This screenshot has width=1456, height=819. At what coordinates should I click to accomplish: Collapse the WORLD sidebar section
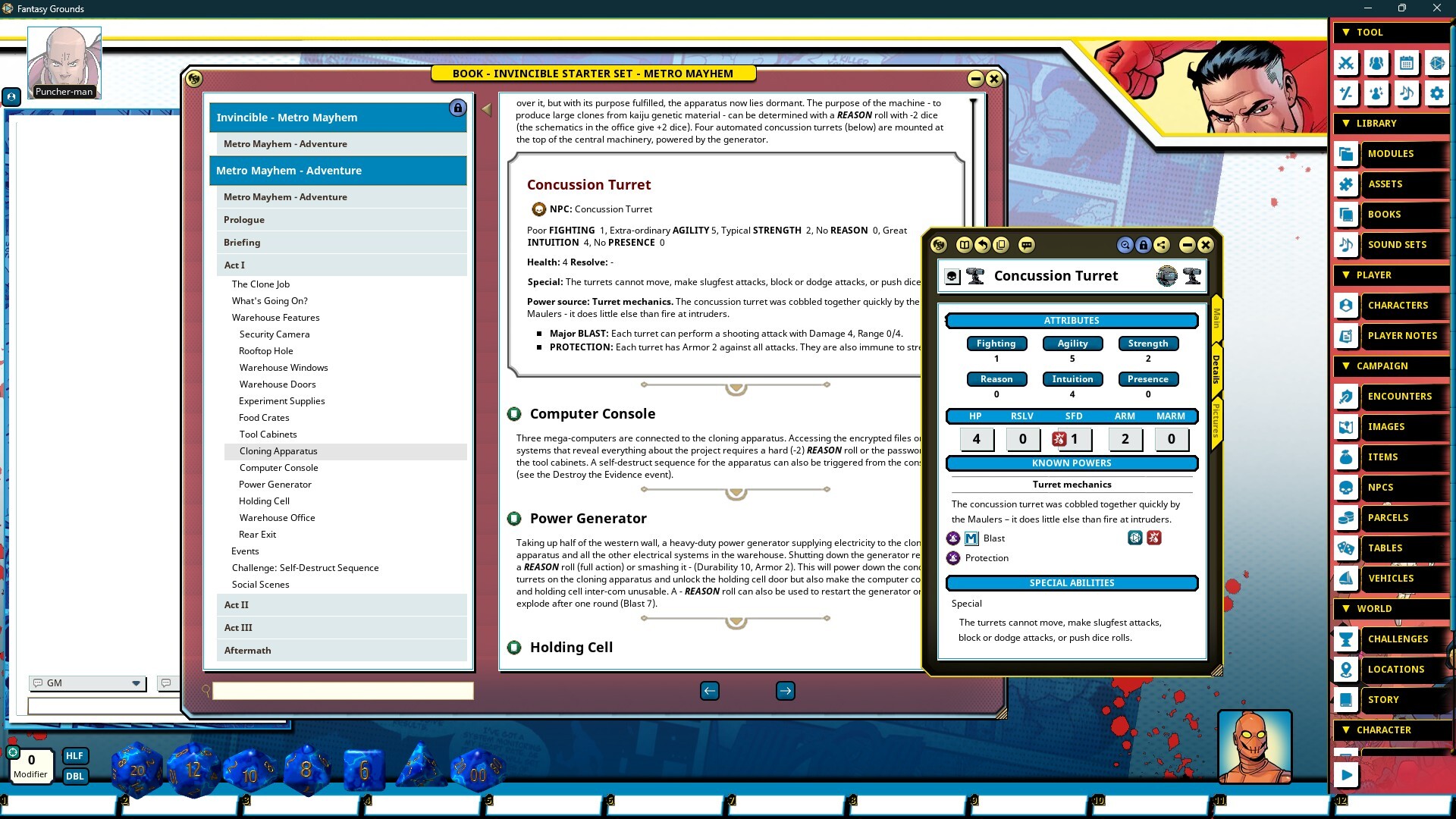point(1392,609)
